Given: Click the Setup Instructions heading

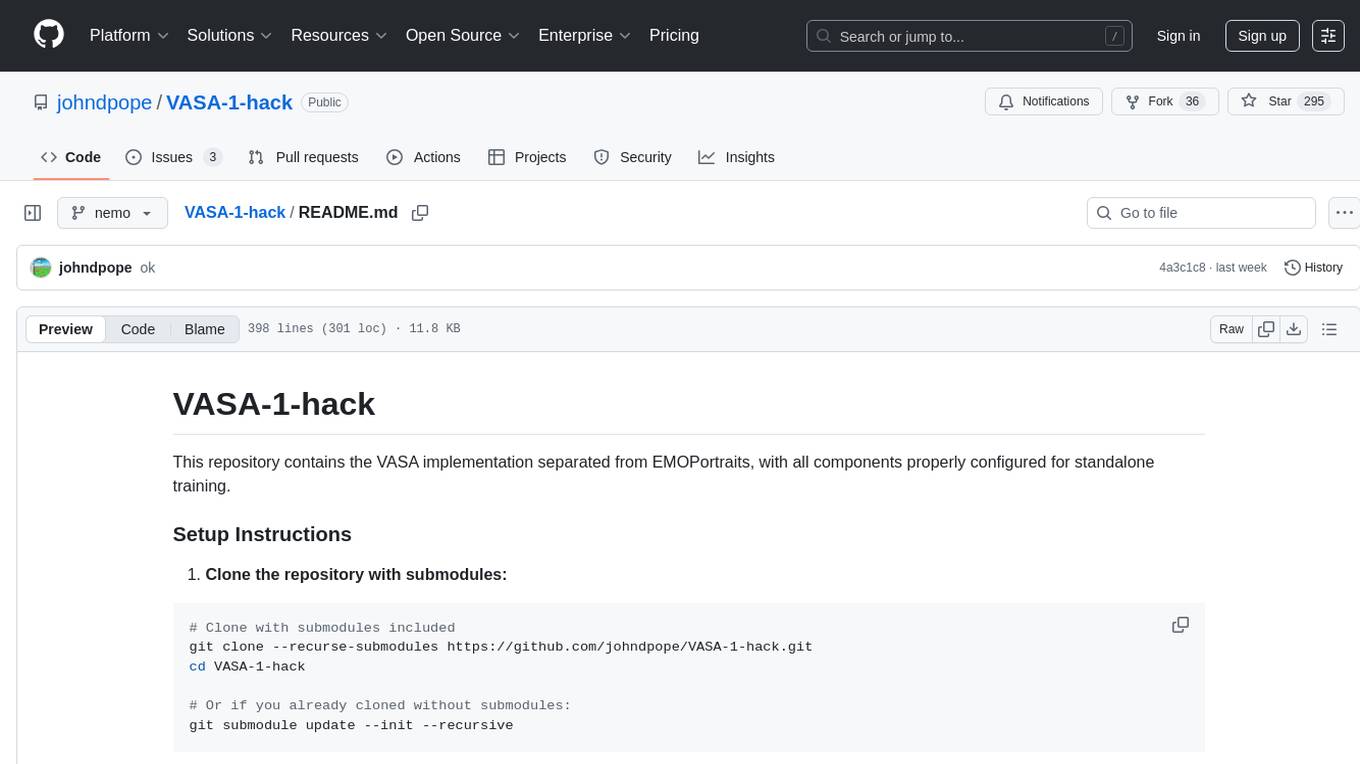Looking at the screenshot, I should click(262, 534).
